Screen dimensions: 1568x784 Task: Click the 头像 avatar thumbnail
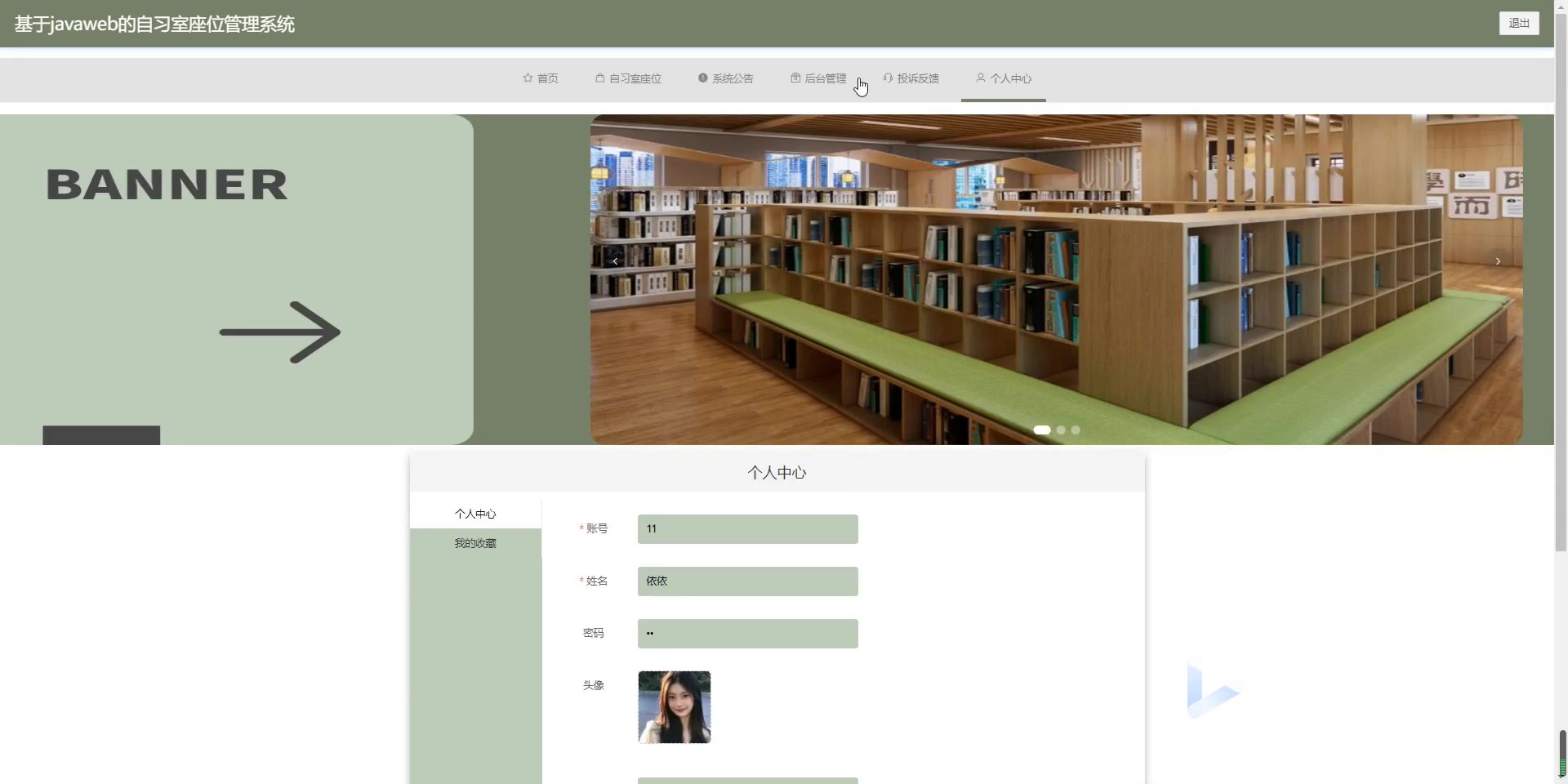tap(674, 707)
